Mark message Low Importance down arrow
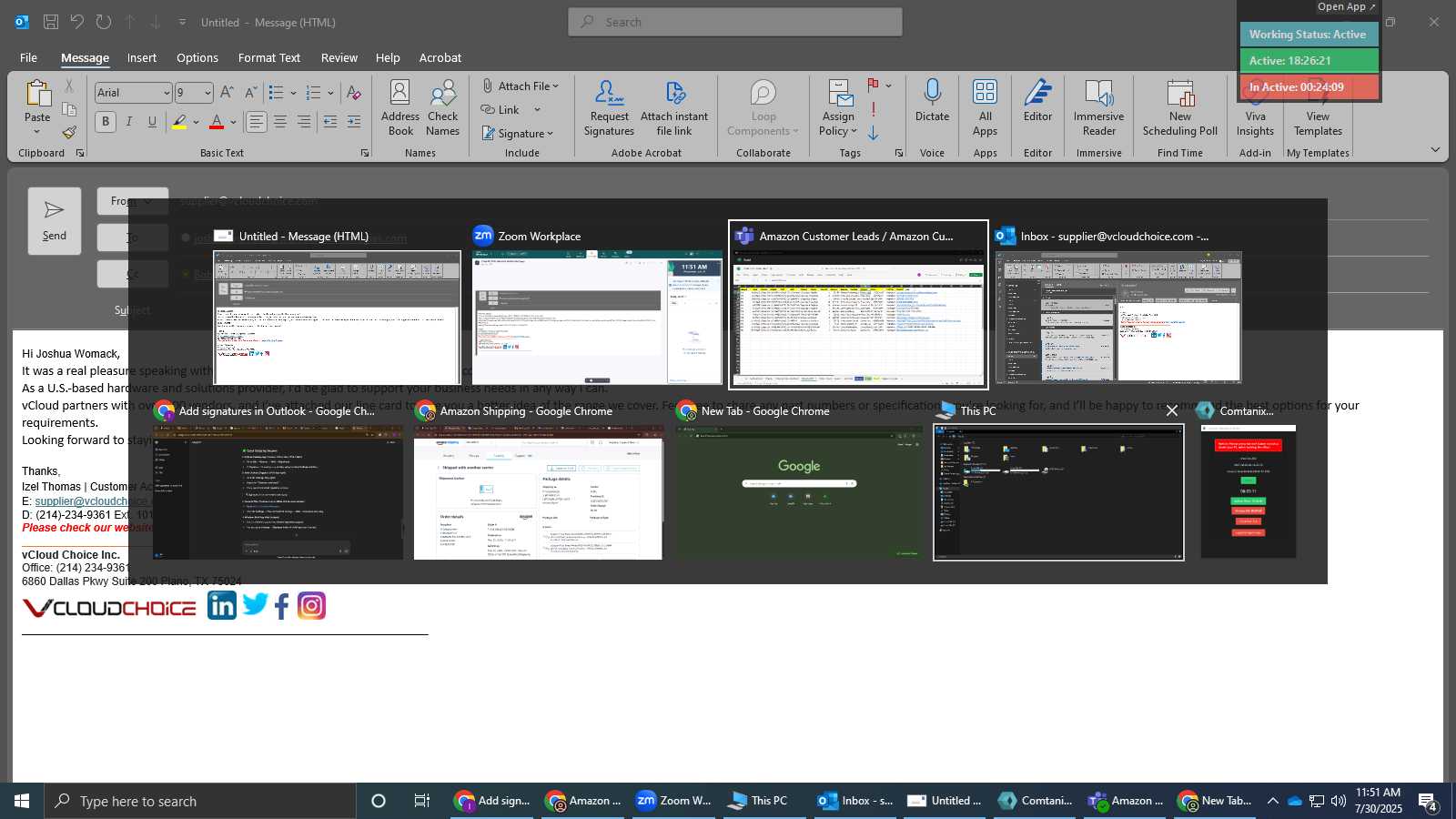1456x819 pixels. point(874,134)
